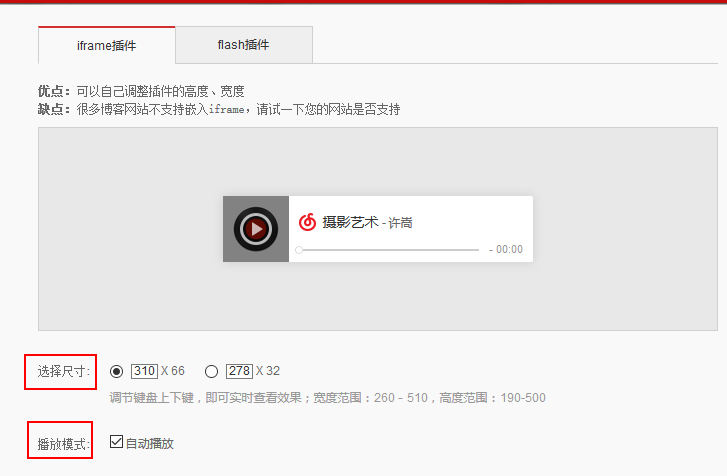Play the song in the preview player

[x=255, y=229]
